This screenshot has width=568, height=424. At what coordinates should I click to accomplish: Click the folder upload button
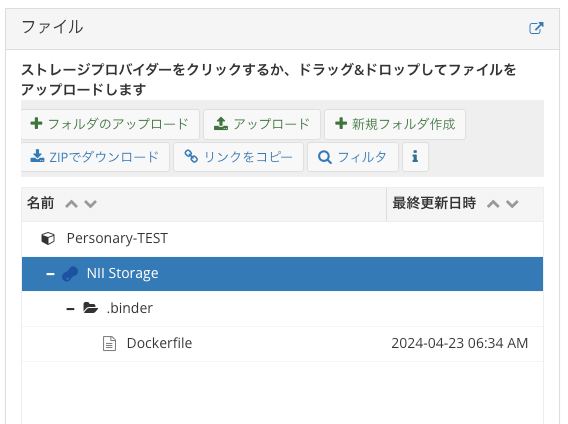[x=110, y=124]
